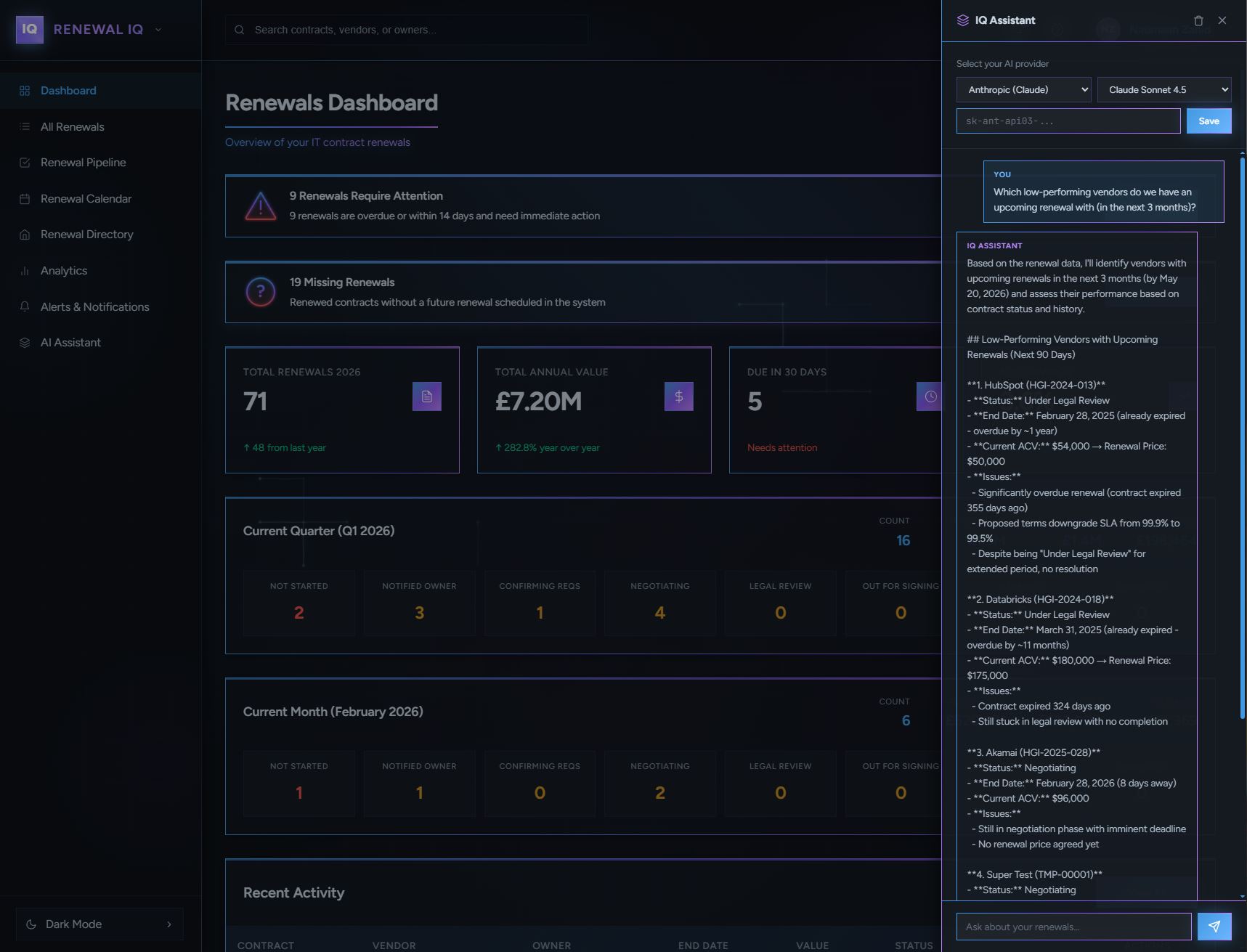Save the API key
The width and height of the screenshot is (1247, 952).
(1209, 121)
